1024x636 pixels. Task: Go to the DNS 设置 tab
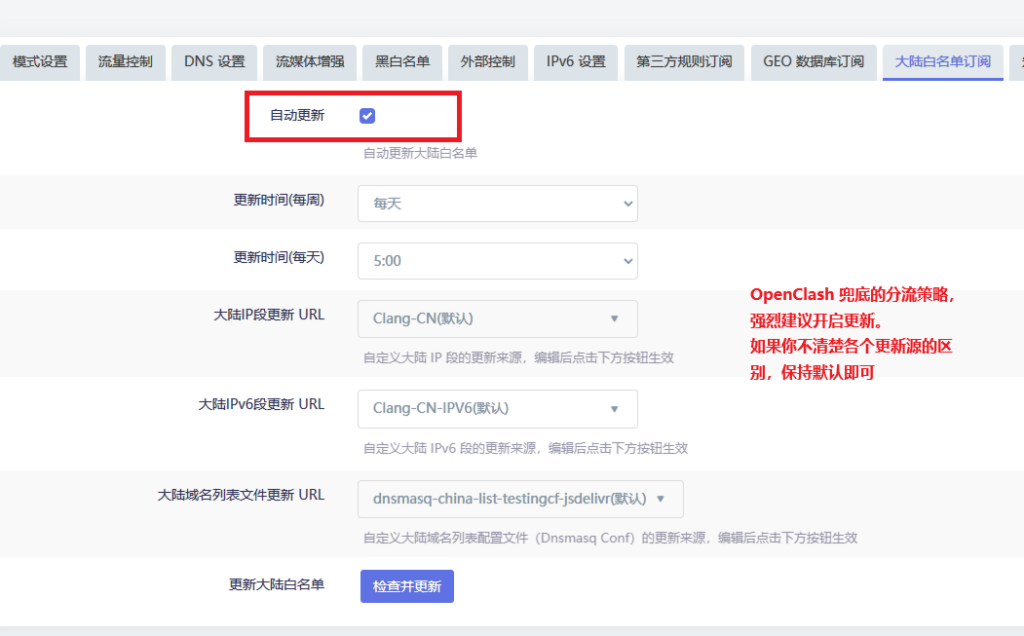[214, 62]
